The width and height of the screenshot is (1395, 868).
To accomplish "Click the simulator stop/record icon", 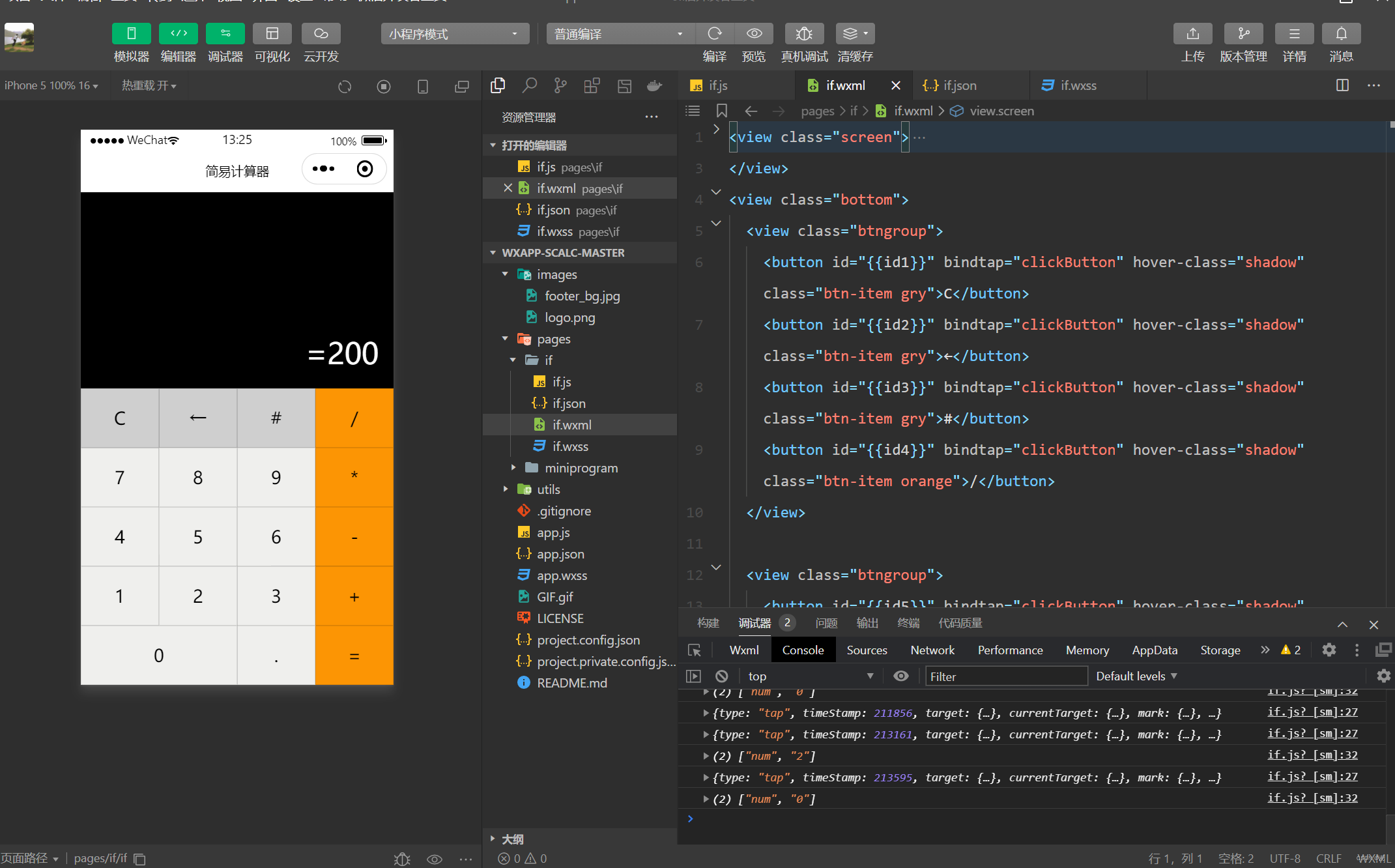I will [384, 86].
